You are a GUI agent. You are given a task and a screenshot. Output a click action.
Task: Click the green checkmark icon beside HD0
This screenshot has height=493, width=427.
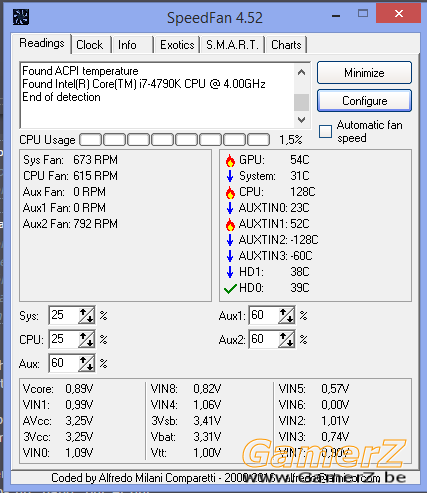(230, 288)
